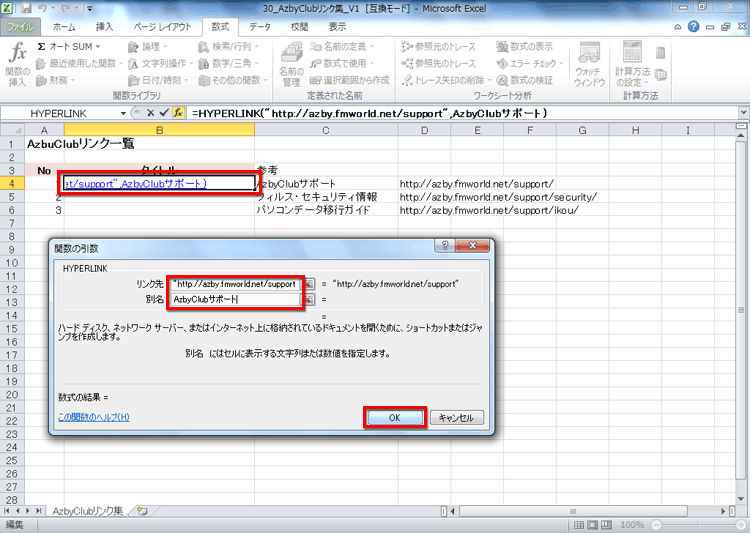Open the 検索/行列 functions dropdown
The height and width of the screenshot is (533, 750).
coord(229,46)
